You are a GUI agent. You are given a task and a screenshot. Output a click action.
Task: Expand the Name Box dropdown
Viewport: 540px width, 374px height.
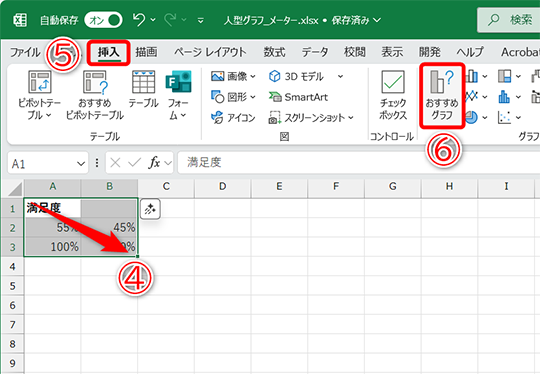[81, 163]
